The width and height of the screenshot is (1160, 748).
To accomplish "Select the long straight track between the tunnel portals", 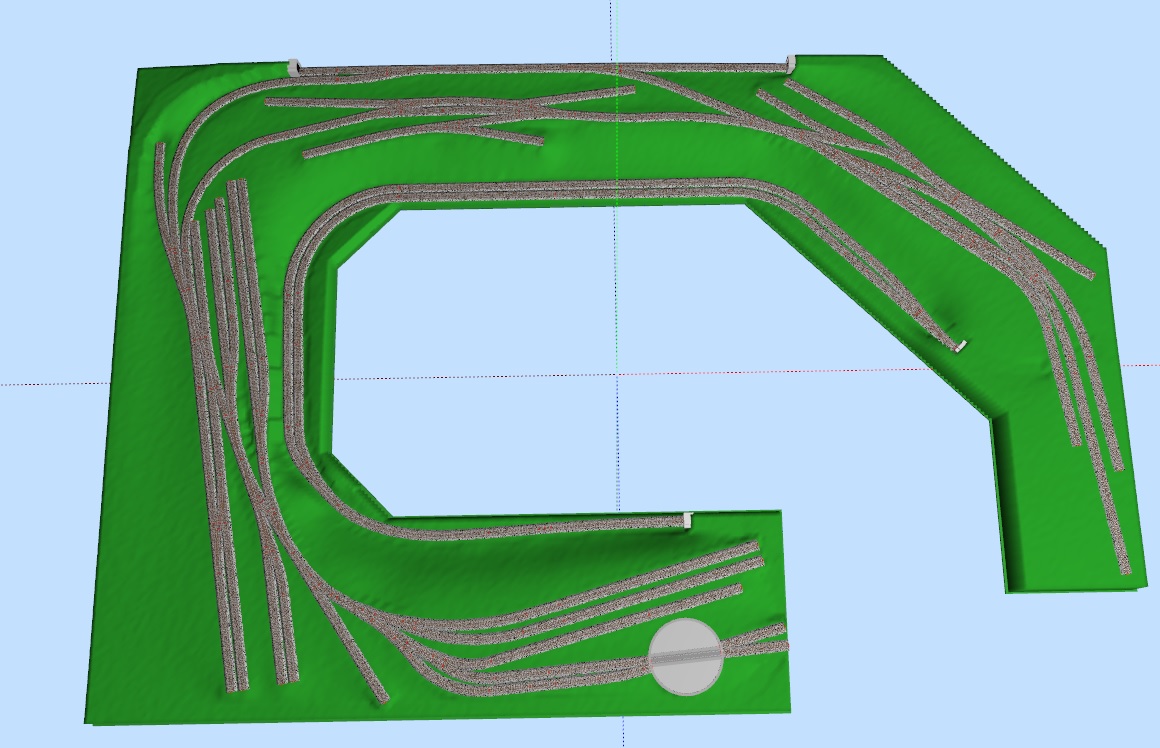I will 540,69.
